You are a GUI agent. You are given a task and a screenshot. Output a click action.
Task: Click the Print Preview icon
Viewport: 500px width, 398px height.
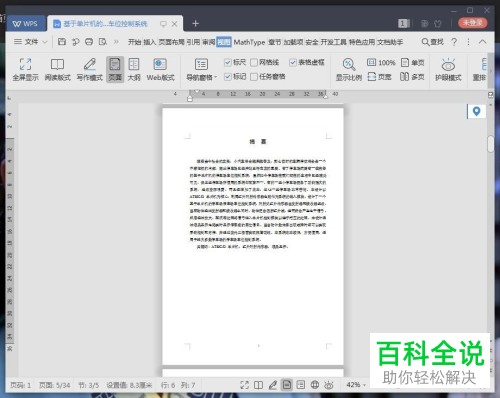pyautogui.click(x=103, y=42)
